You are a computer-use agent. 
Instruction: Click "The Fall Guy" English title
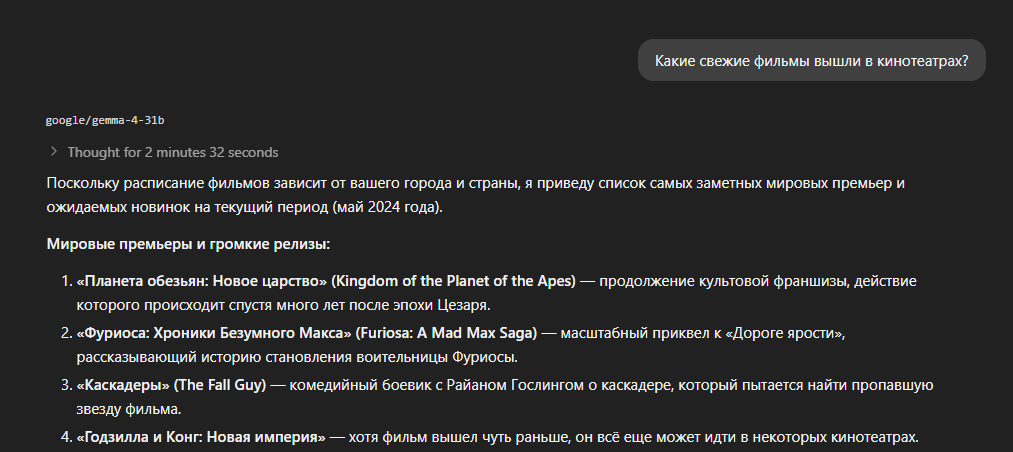click(220, 385)
